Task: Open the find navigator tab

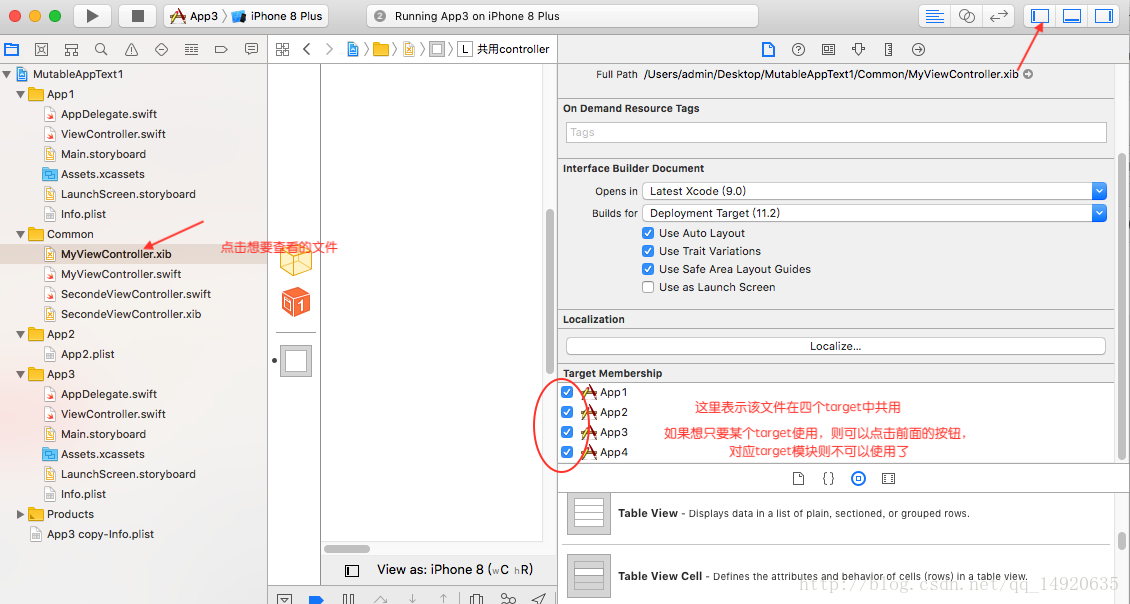Action: pyautogui.click(x=101, y=49)
